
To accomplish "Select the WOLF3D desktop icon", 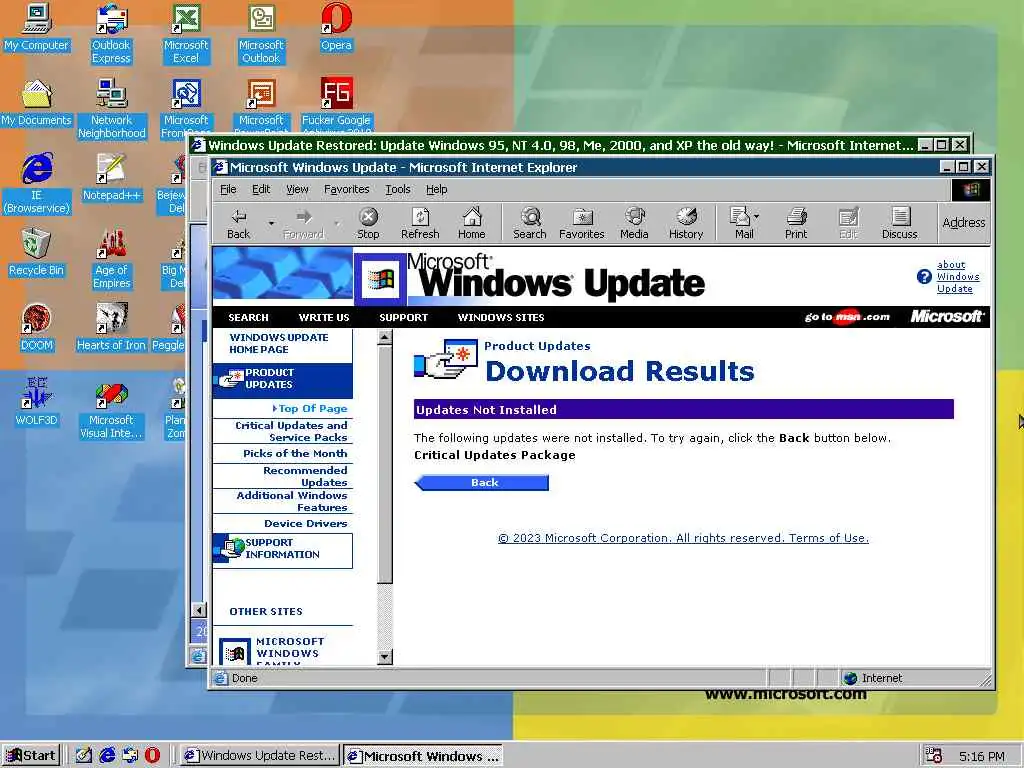I will pos(37,403).
